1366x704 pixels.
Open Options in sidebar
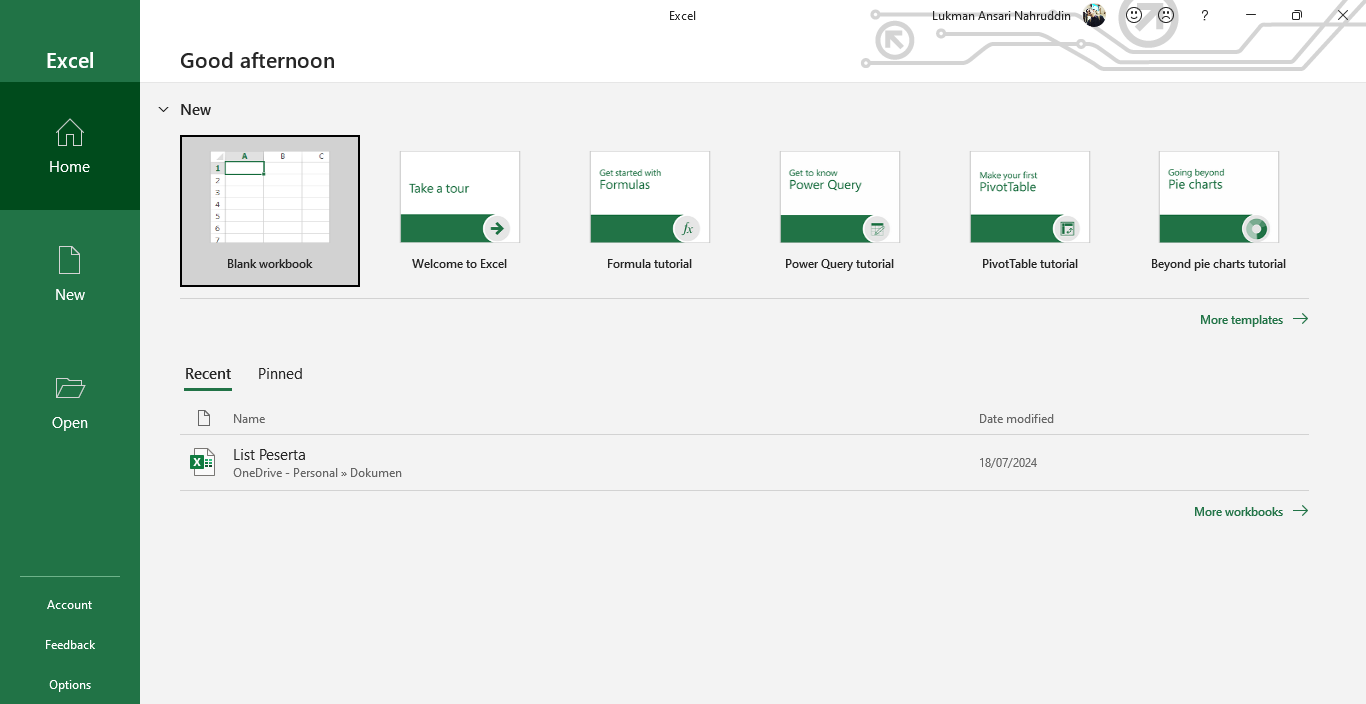[x=70, y=685]
